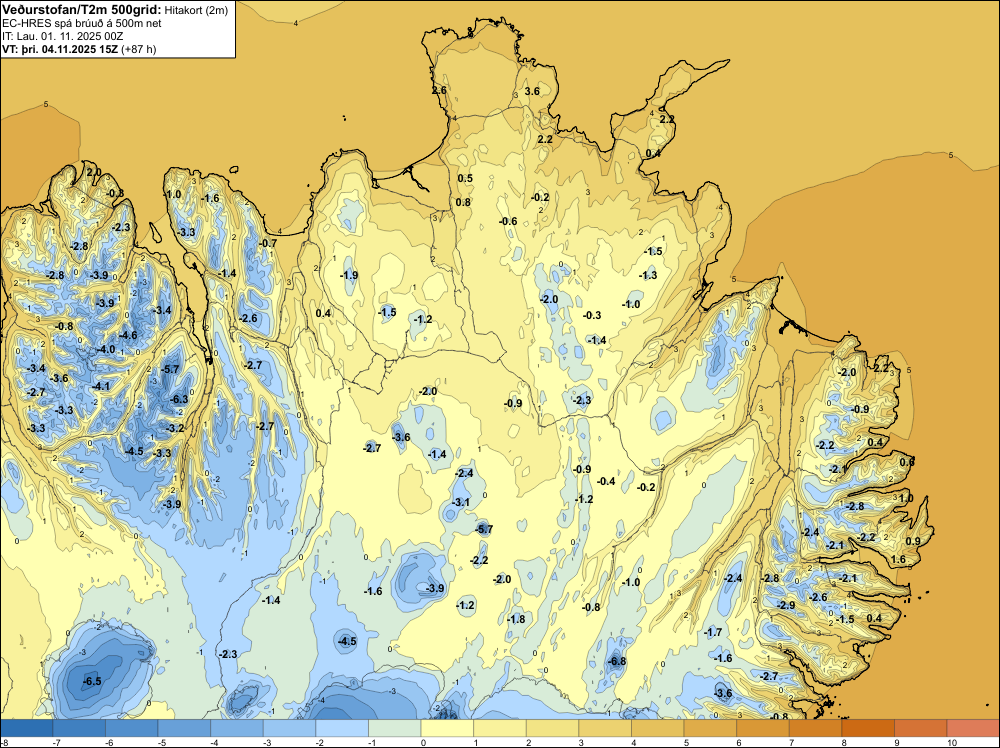Click the -2.9 temperature label

pyautogui.click(x=786, y=605)
